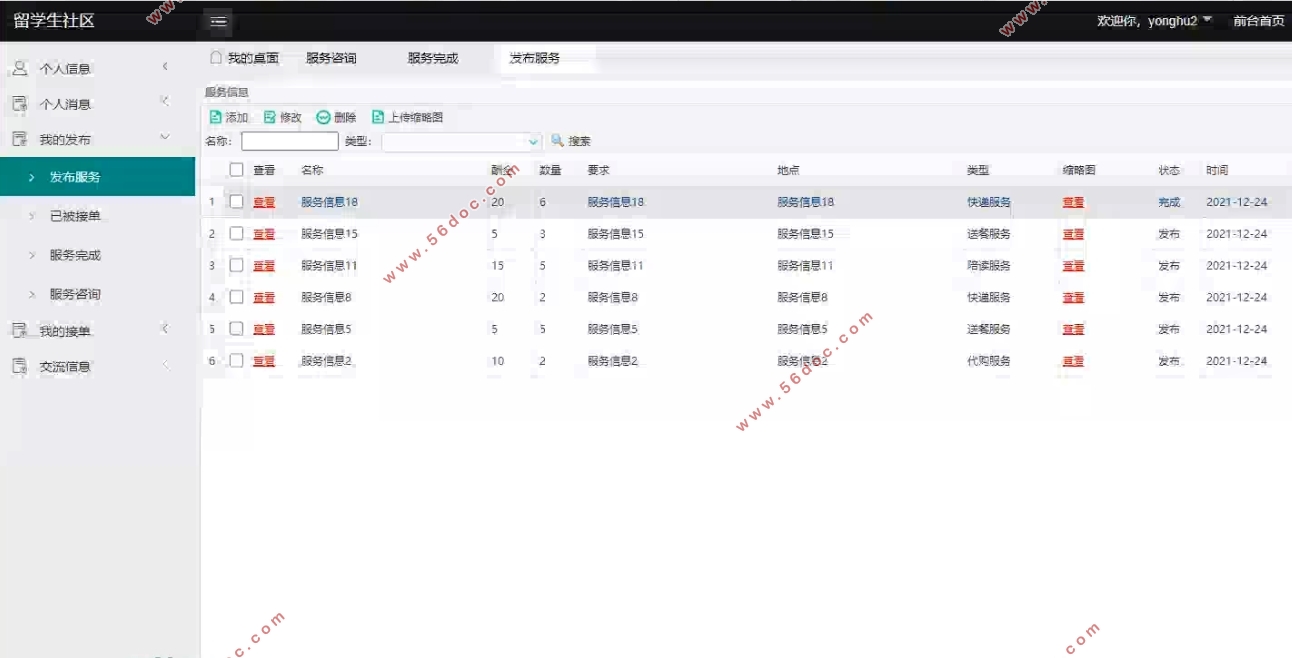The image size is (1292, 658).
Task: Click 服务信息11 name cell
Action: tap(329, 266)
